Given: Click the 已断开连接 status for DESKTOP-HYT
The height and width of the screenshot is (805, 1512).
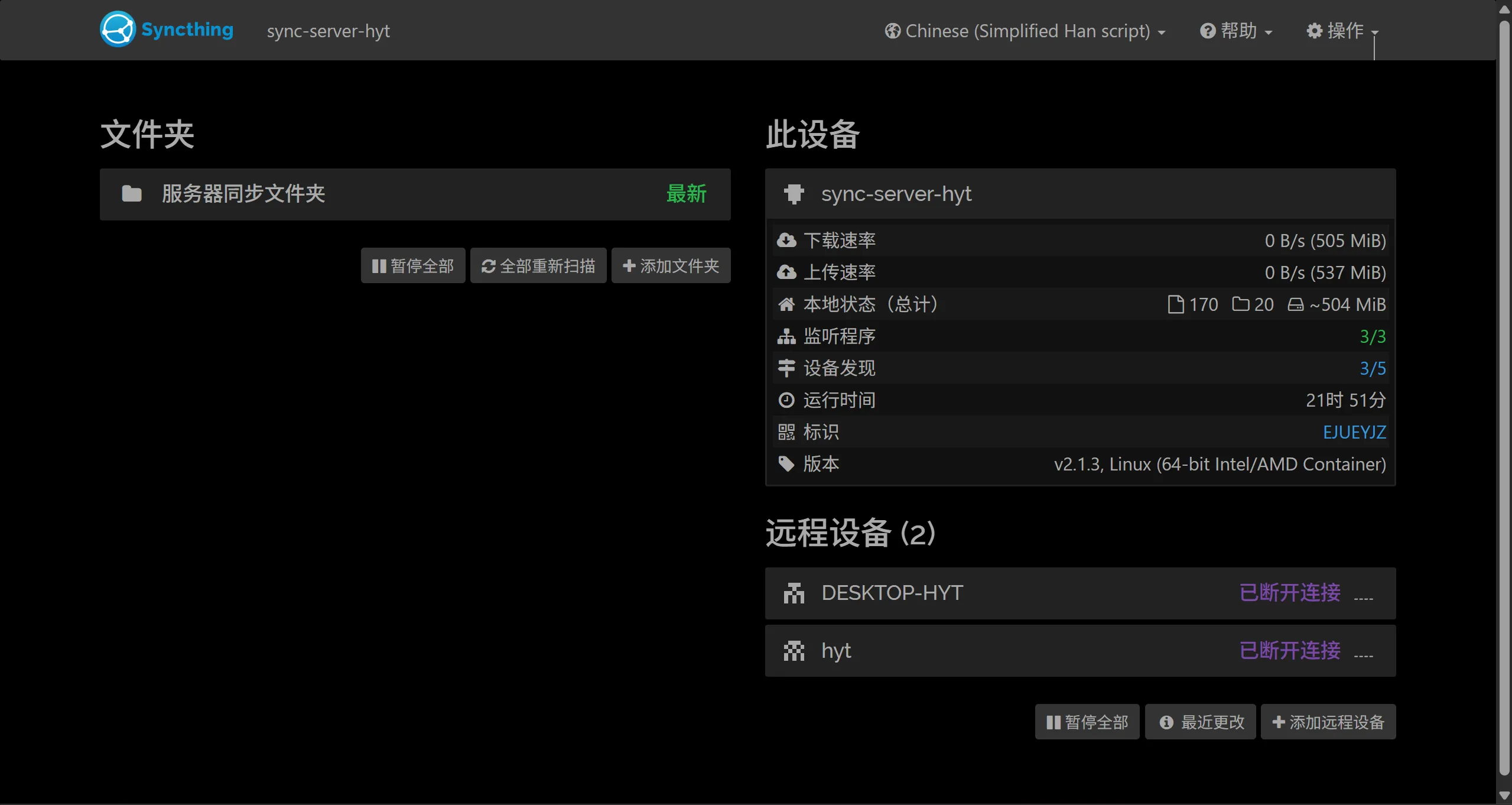Looking at the screenshot, I should click(1290, 593).
